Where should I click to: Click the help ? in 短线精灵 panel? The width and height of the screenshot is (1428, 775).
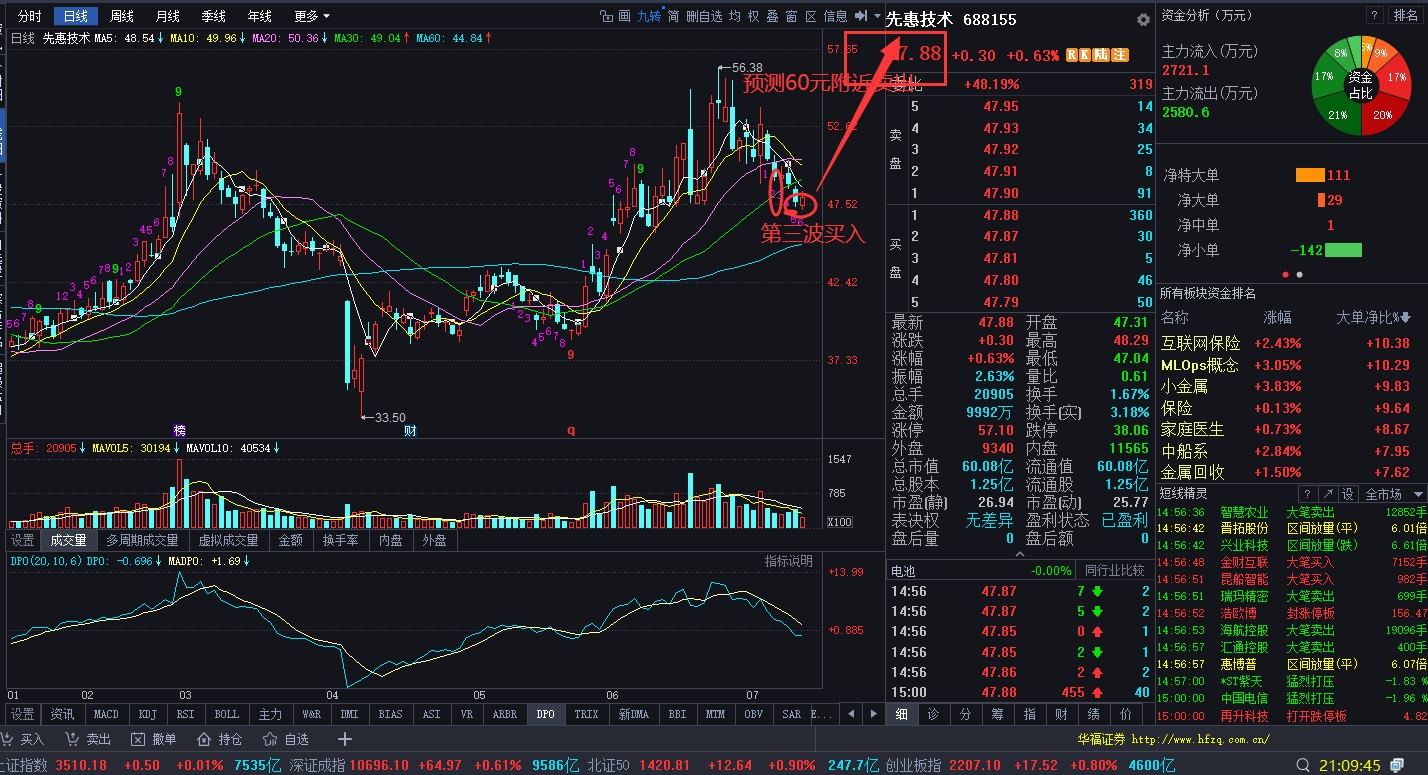click(1307, 494)
